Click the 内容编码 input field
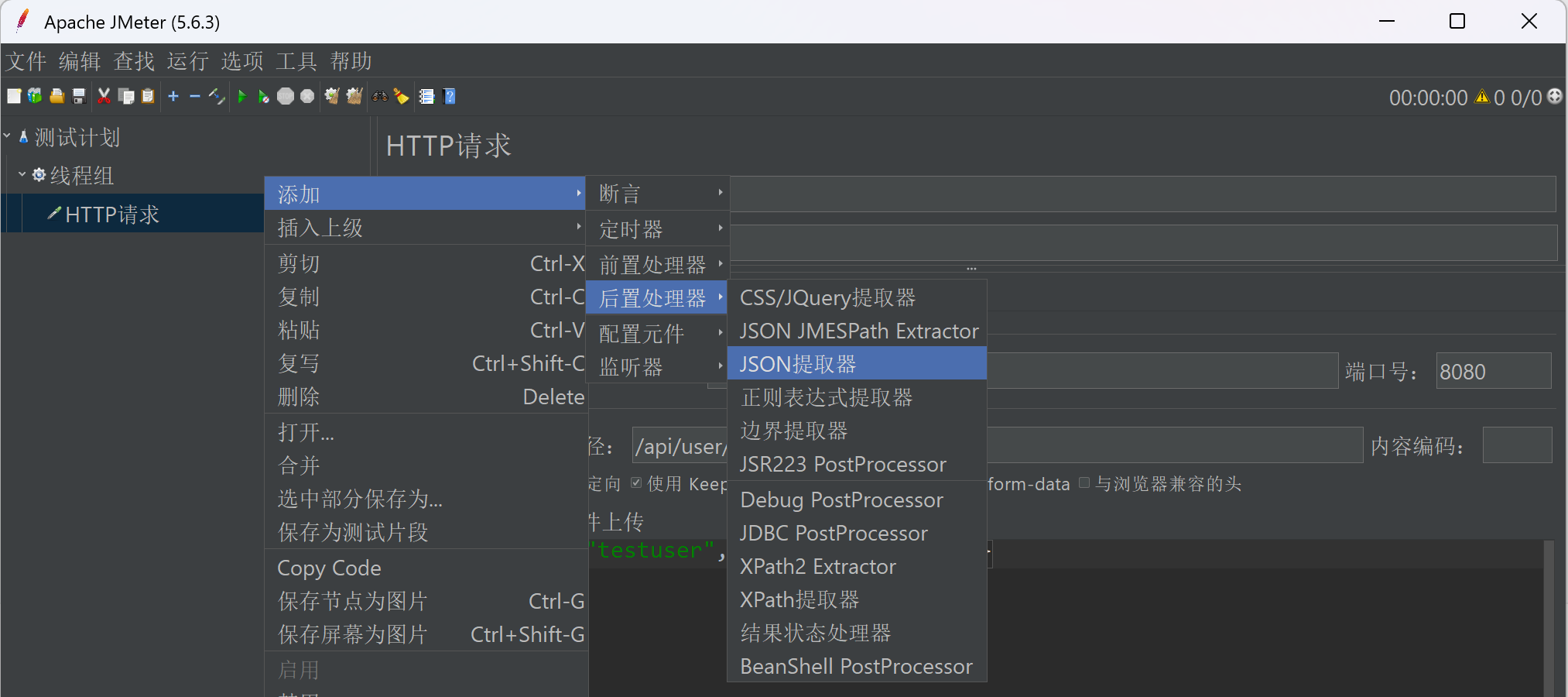Image resolution: width=1568 pixels, height=697 pixels. coord(1517,445)
